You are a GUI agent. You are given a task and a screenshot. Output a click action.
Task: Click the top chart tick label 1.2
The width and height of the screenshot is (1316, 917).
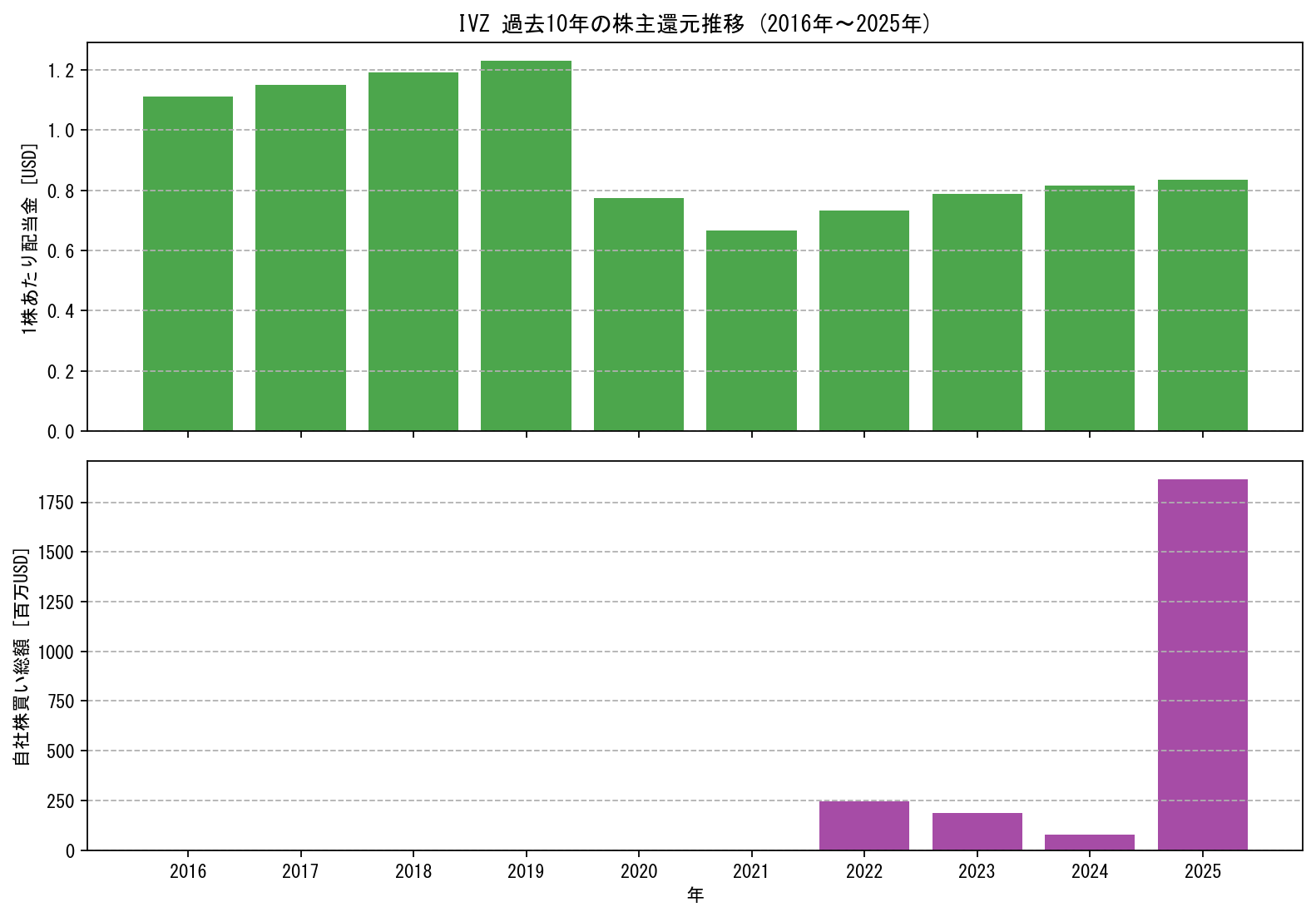(x=61, y=71)
